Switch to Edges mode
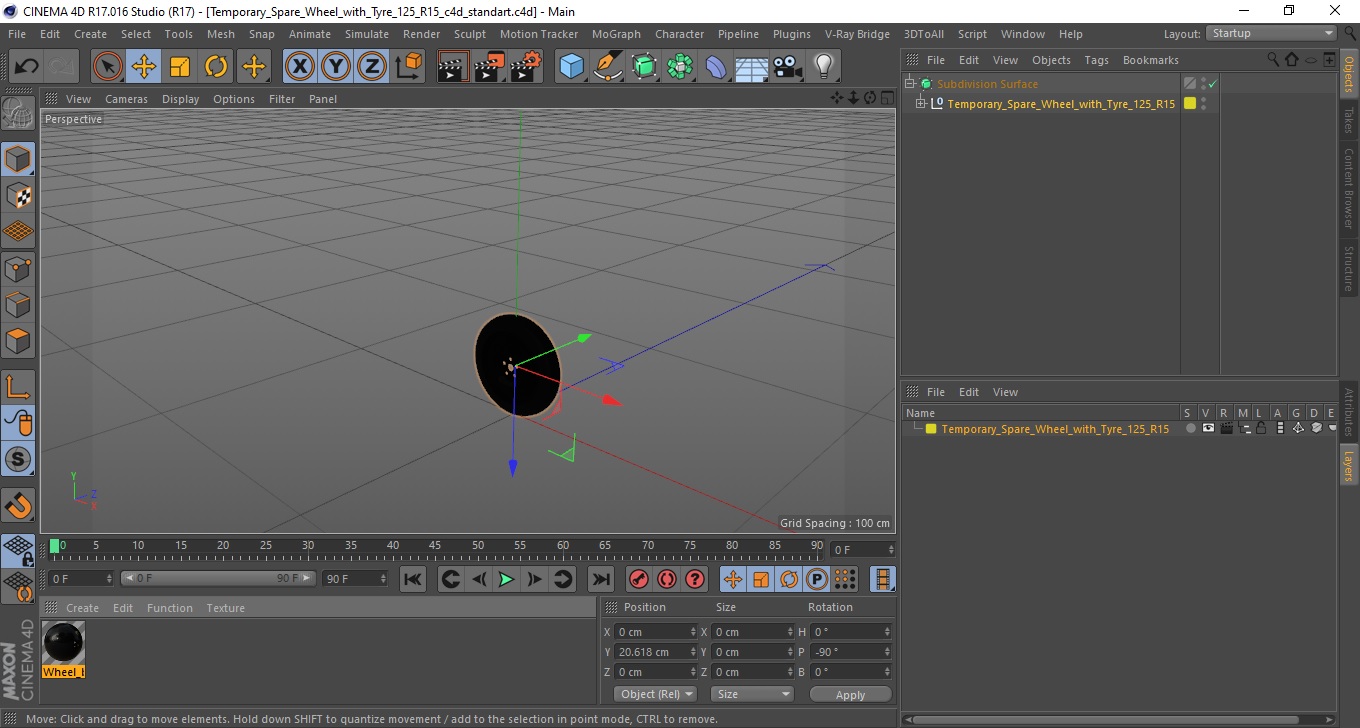 tap(18, 304)
